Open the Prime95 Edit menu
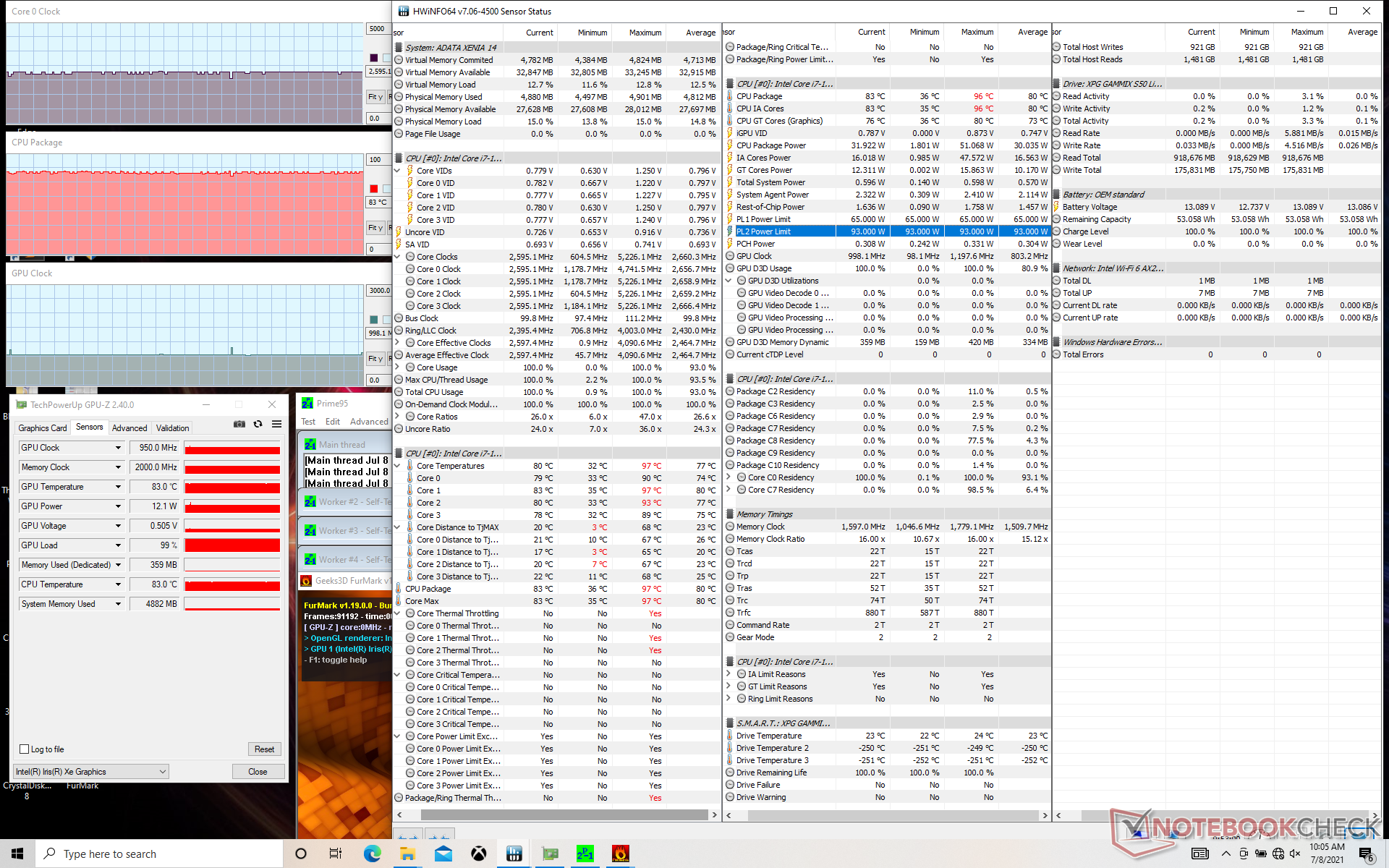 click(x=333, y=422)
